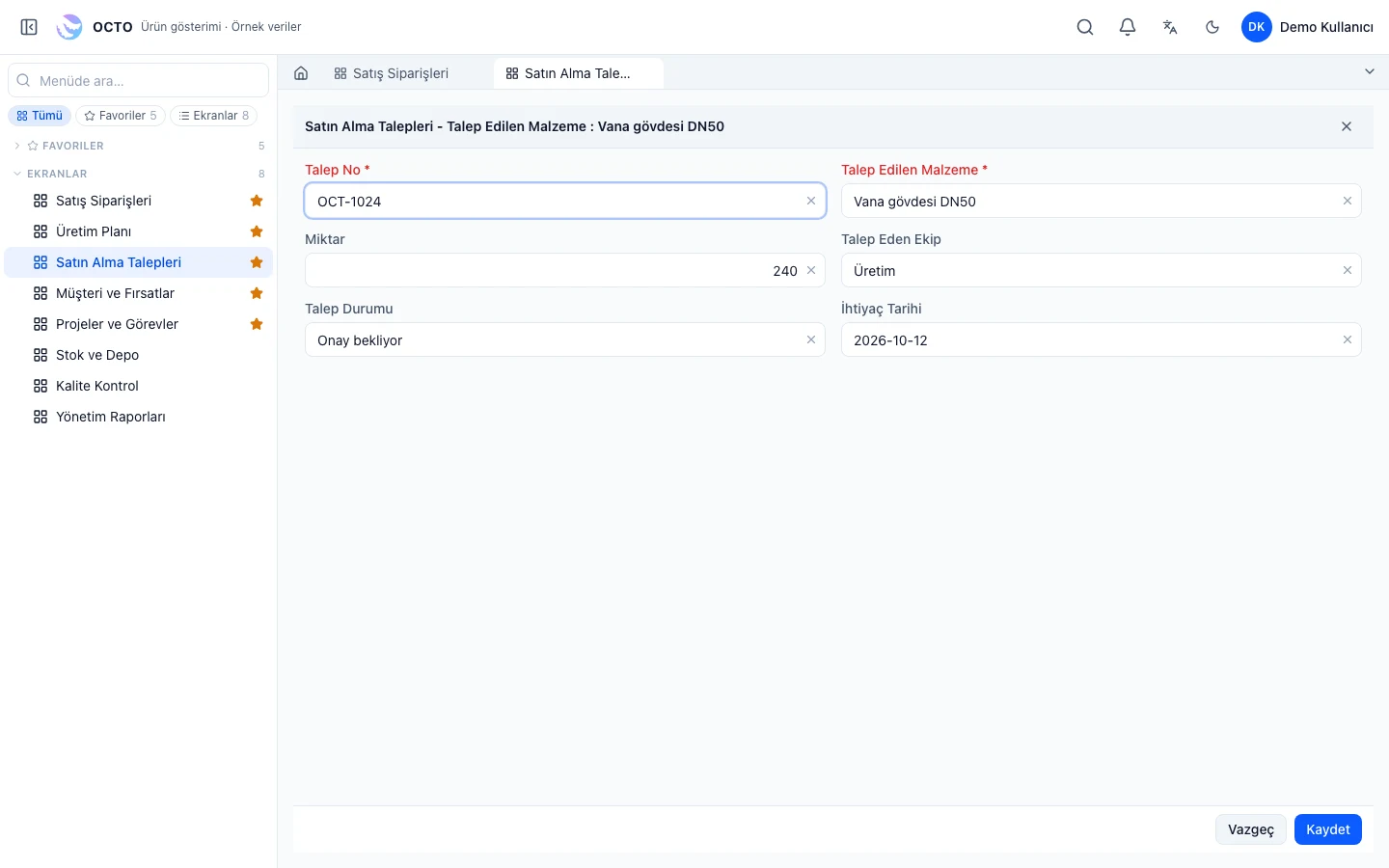Switch to Satış Siparişleri tab
Image resolution: width=1389 pixels, height=868 pixels.
391,73
